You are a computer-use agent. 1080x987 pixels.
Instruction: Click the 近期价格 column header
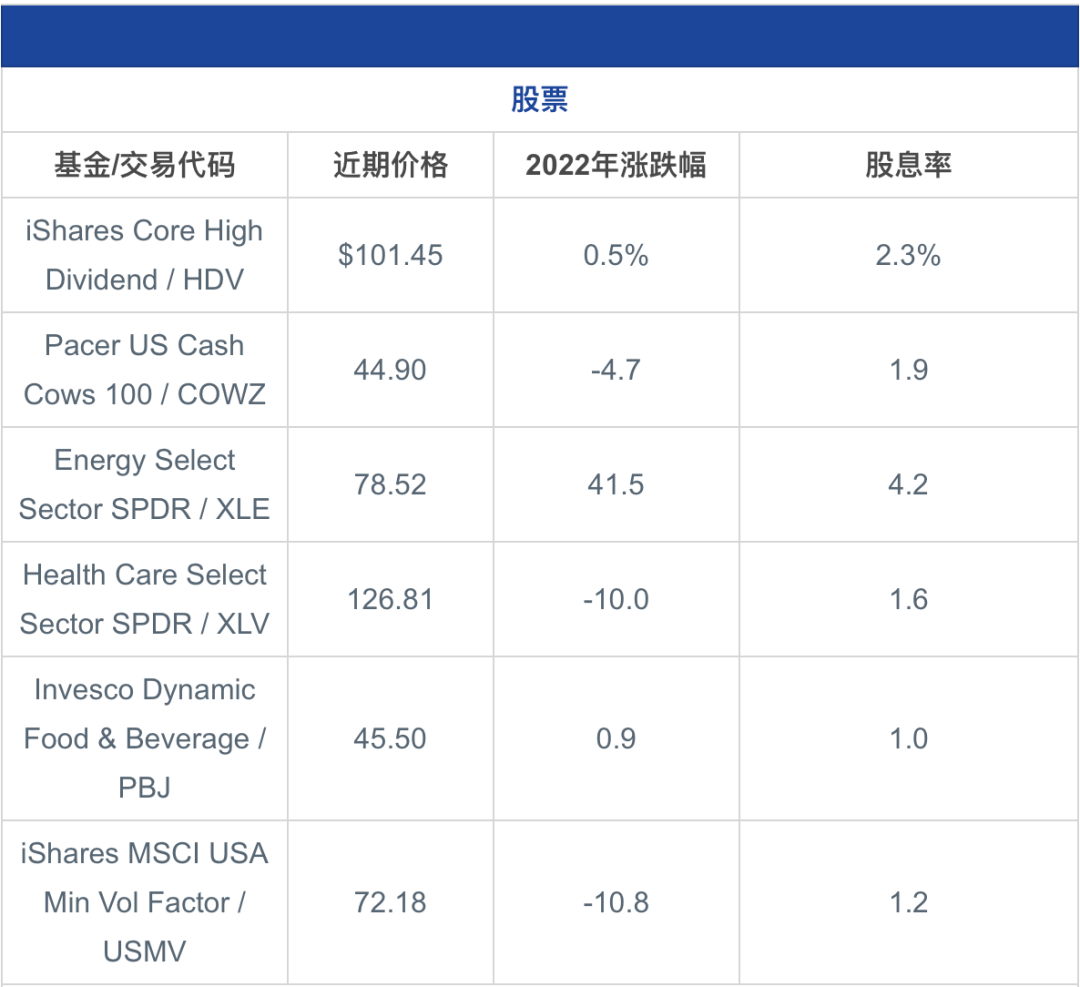click(390, 165)
